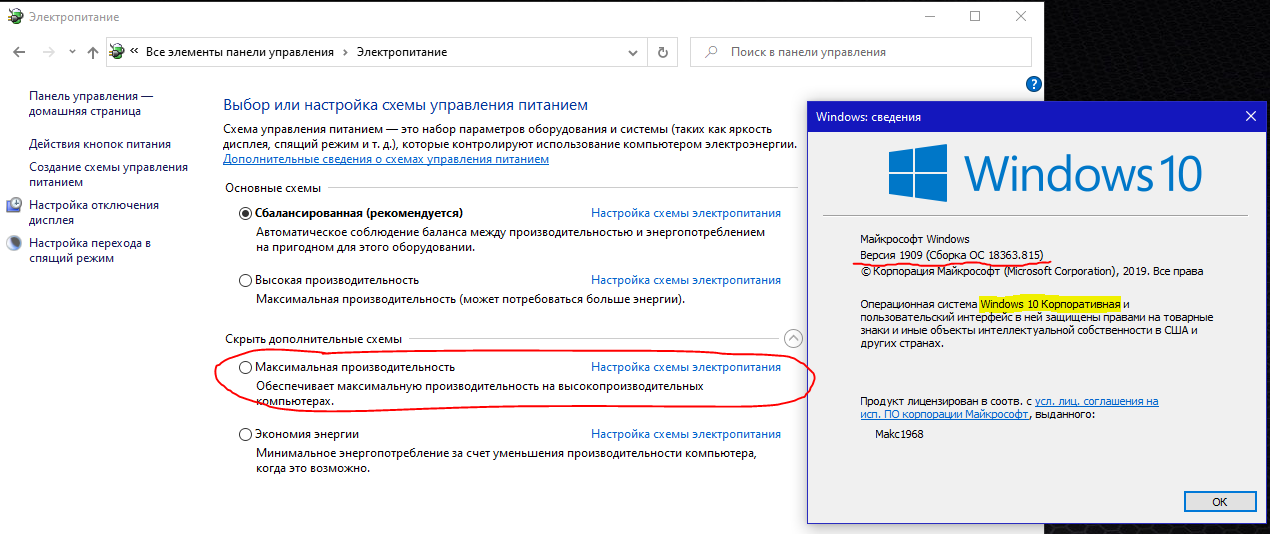Click the magnifier search icon

click(710, 52)
